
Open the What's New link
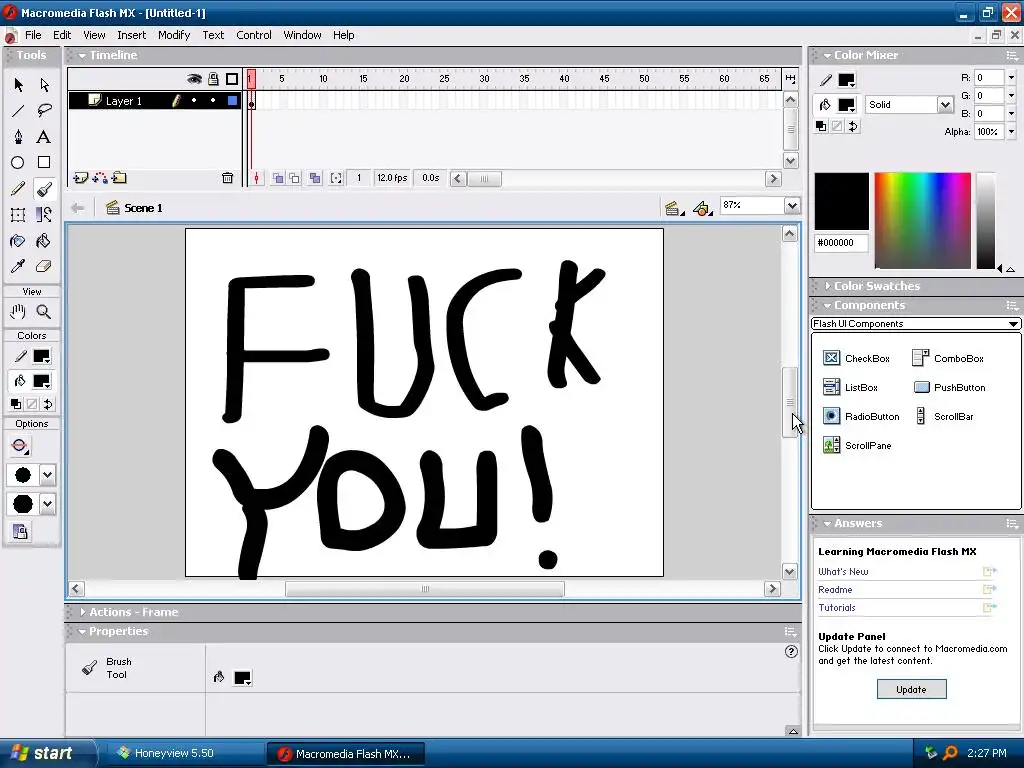pos(843,571)
